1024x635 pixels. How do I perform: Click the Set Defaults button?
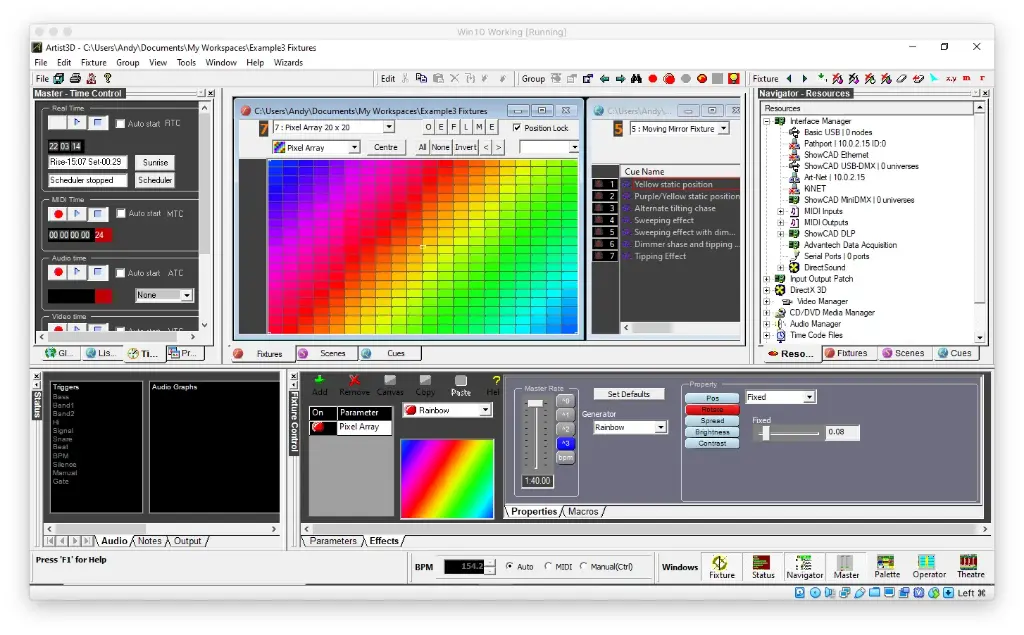(628, 394)
